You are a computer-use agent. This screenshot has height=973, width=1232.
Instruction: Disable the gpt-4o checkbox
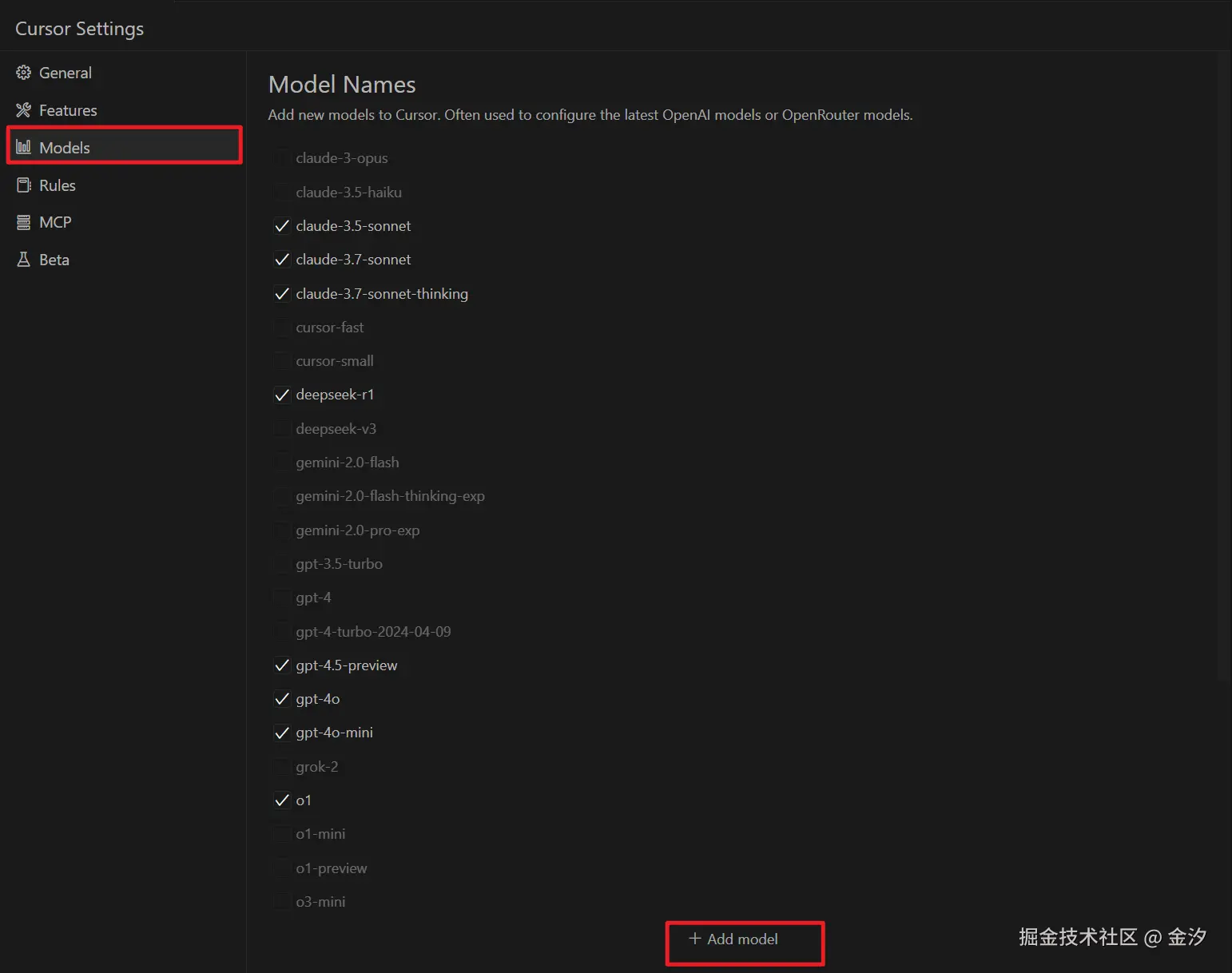pos(282,699)
